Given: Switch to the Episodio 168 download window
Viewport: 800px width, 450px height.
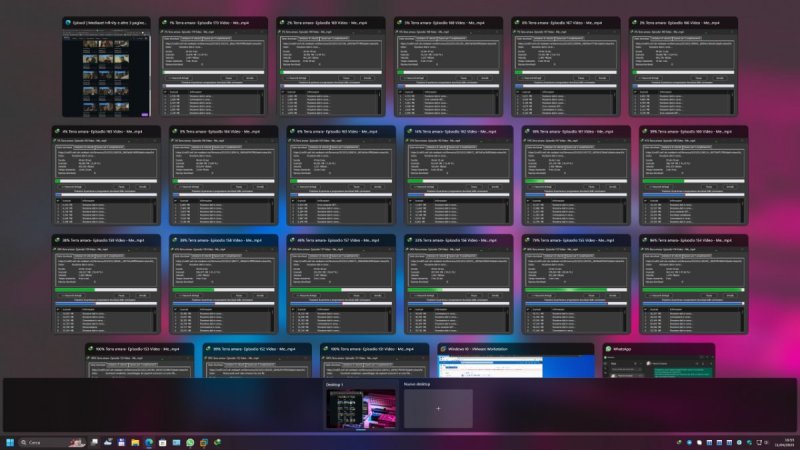Looking at the screenshot, I should 448,67.
